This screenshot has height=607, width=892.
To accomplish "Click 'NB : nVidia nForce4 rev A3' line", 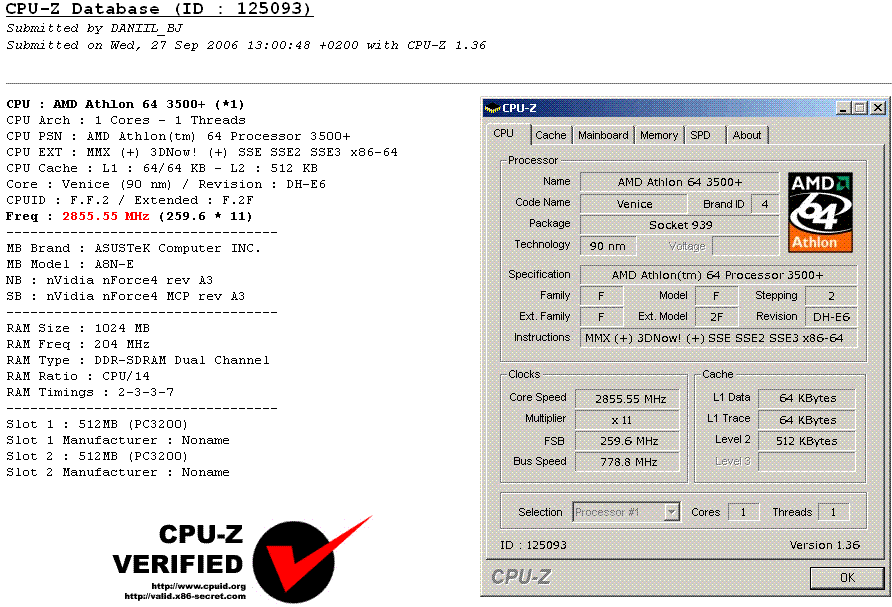I will click(109, 280).
